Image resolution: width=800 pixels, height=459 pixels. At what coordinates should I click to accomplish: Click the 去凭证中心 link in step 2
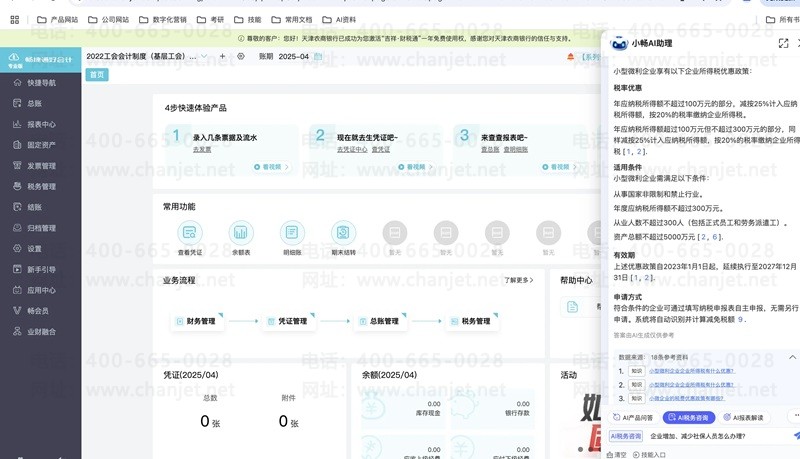click(352, 149)
